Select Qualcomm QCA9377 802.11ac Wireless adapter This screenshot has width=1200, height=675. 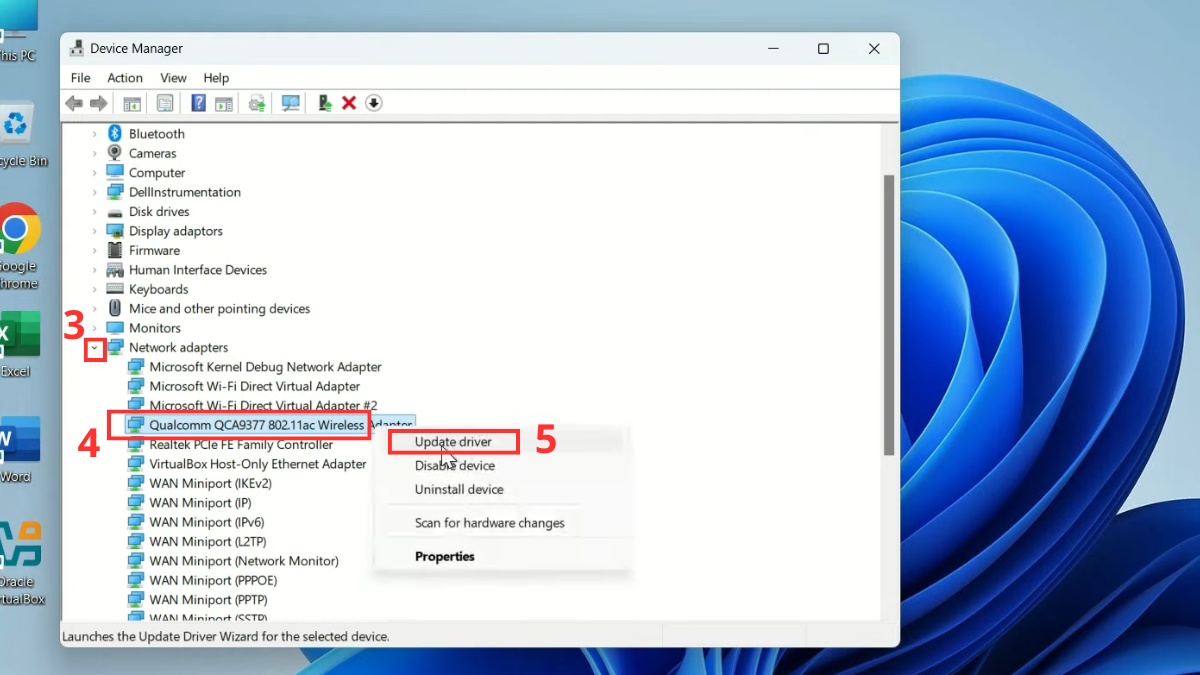click(x=270, y=425)
